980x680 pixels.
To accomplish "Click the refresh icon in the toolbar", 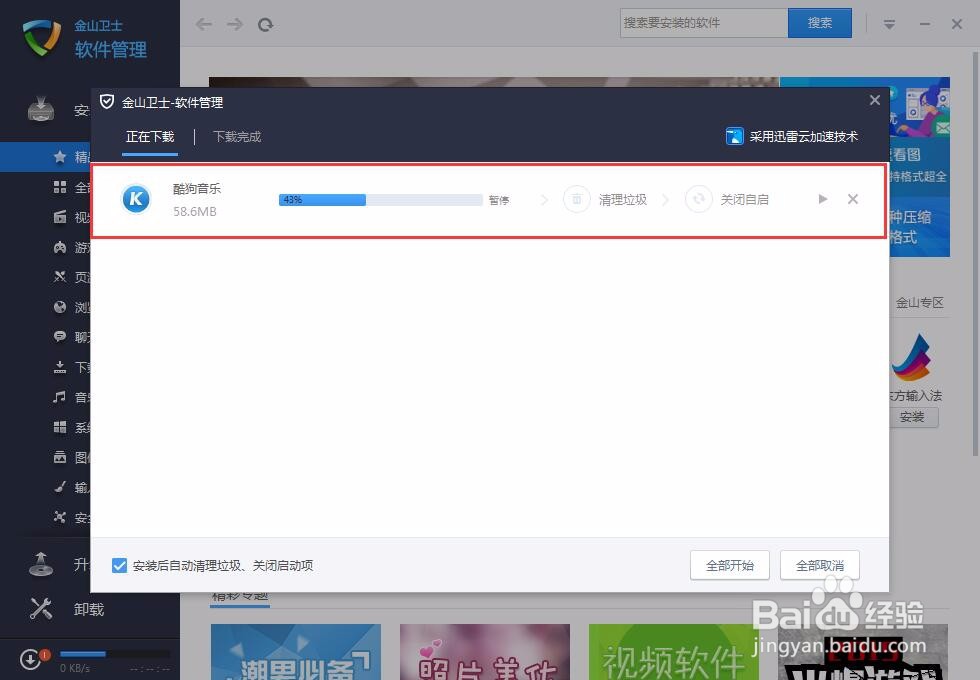I will click(265, 24).
